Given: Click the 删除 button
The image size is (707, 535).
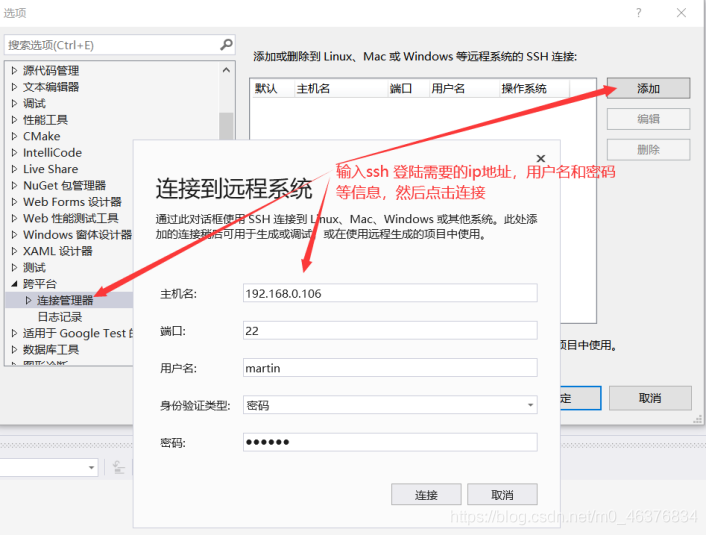Looking at the screenshot, I should [x=648, y=150].
